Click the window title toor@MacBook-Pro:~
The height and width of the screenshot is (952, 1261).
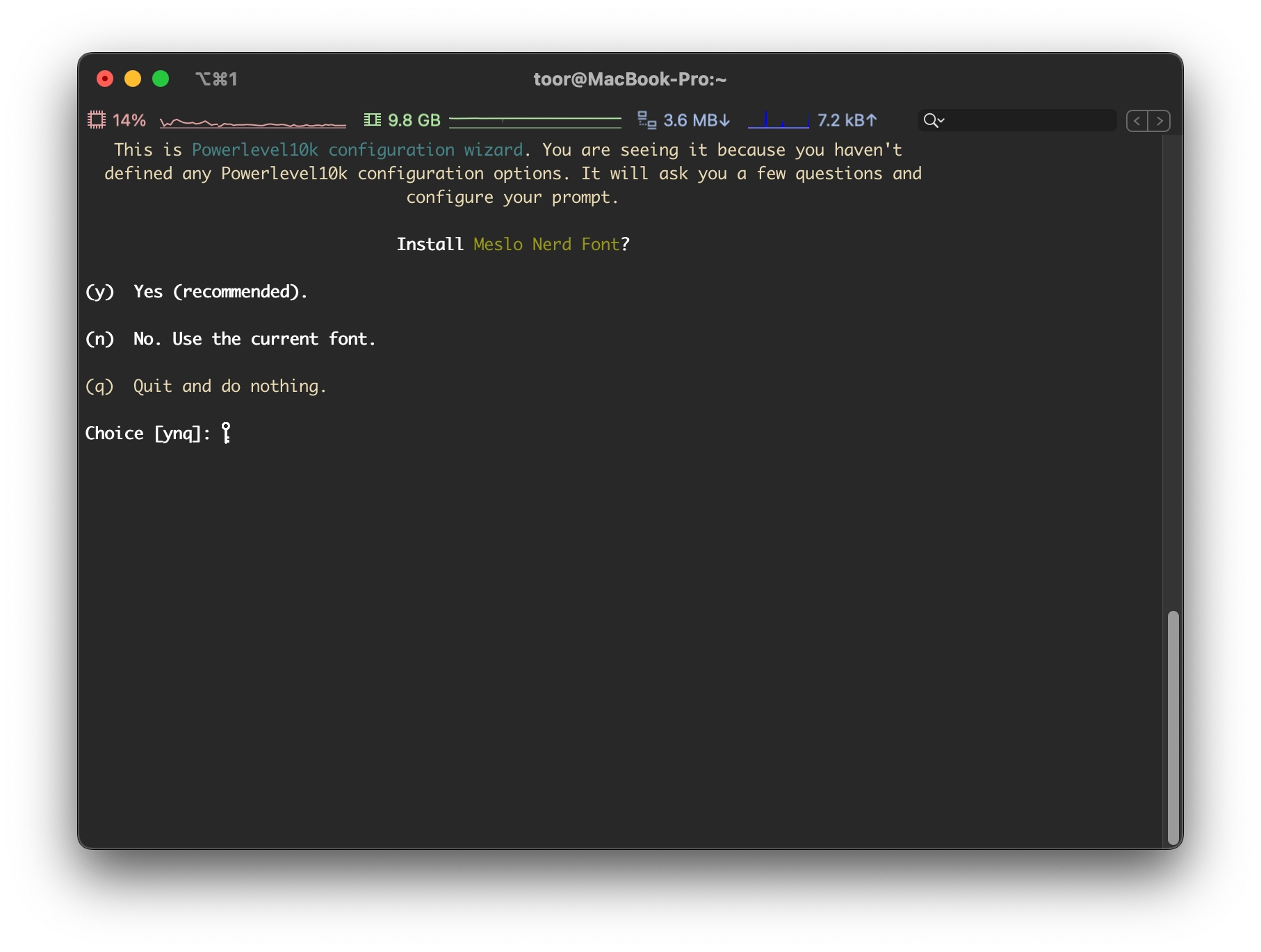click(630, 79)
